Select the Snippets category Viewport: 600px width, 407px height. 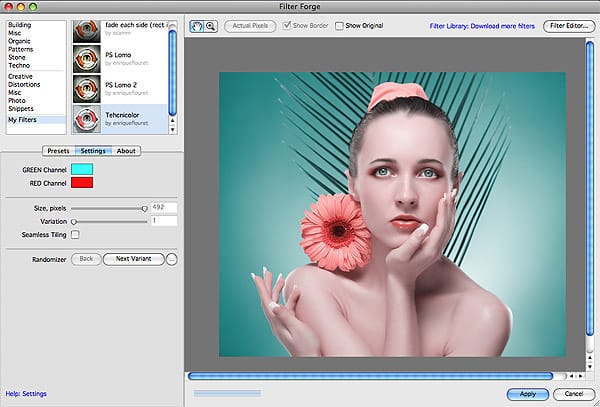tap(21, 109)
